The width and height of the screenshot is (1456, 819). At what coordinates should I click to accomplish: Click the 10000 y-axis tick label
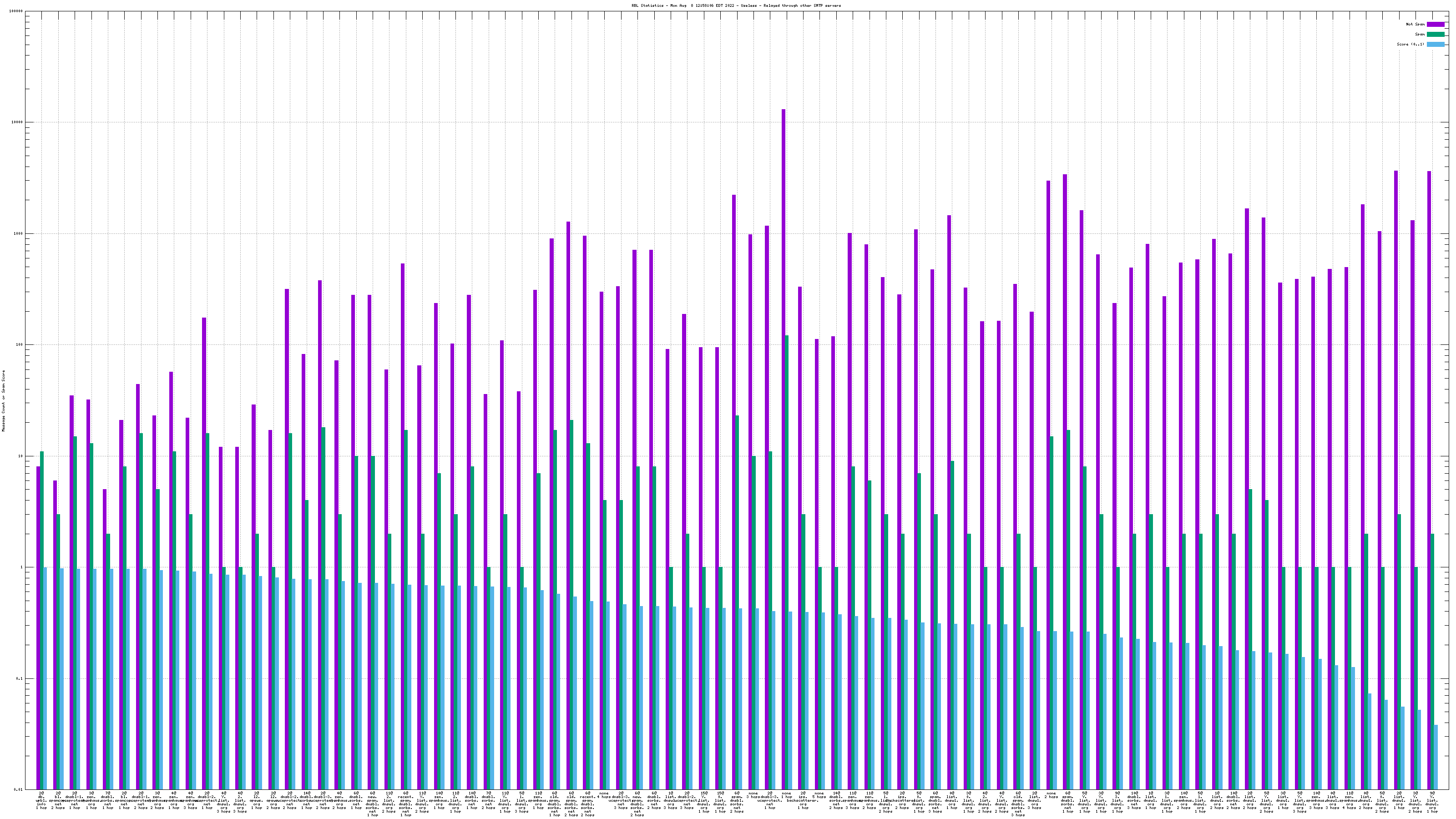18,123
